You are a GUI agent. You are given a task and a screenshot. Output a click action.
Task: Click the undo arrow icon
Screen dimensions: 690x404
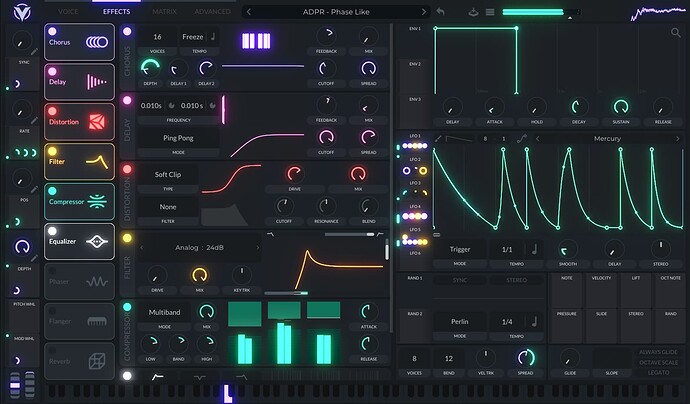click(x=440, y=12)
